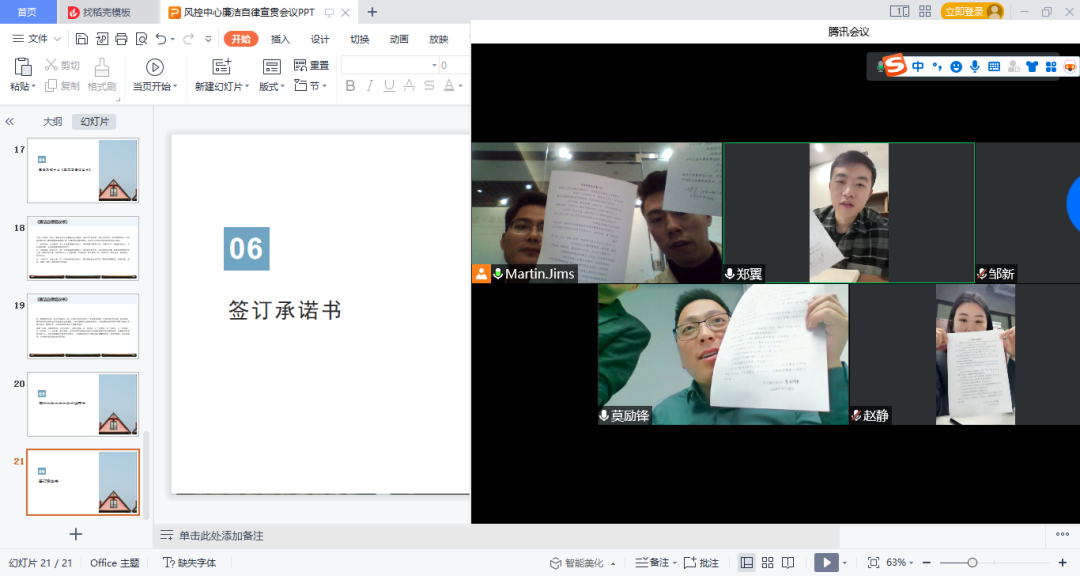This screenshot has width=1080, height=576.
Task: Select slide 18 thumbnail in panel
Action: coord(83,248)
